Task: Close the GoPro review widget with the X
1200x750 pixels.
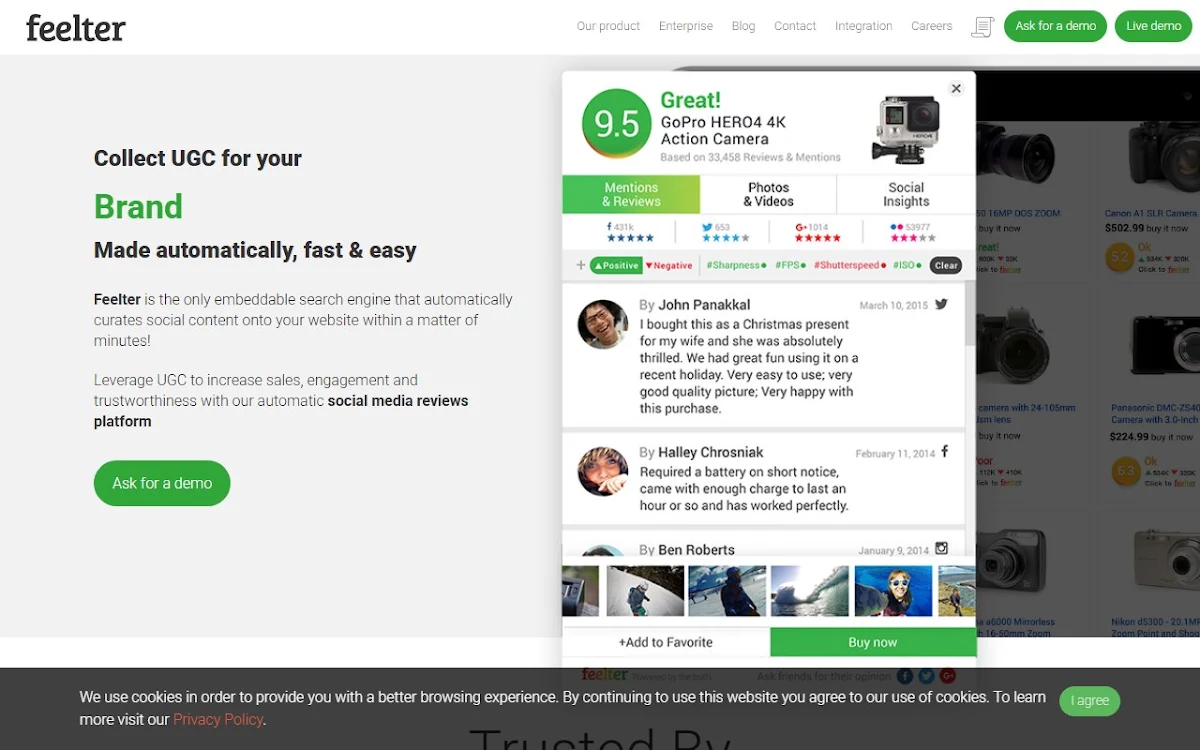Action: [x=956, y=89]
